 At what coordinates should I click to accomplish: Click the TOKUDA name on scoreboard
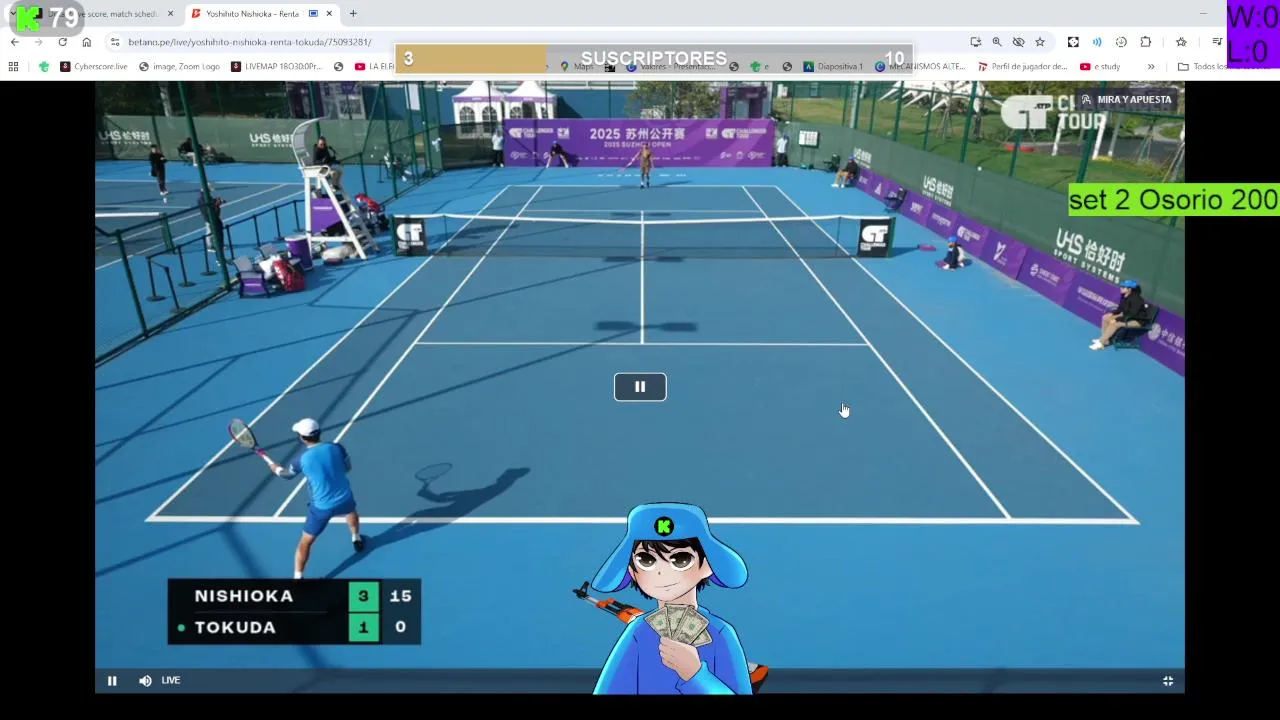click(x=235, y=627)
